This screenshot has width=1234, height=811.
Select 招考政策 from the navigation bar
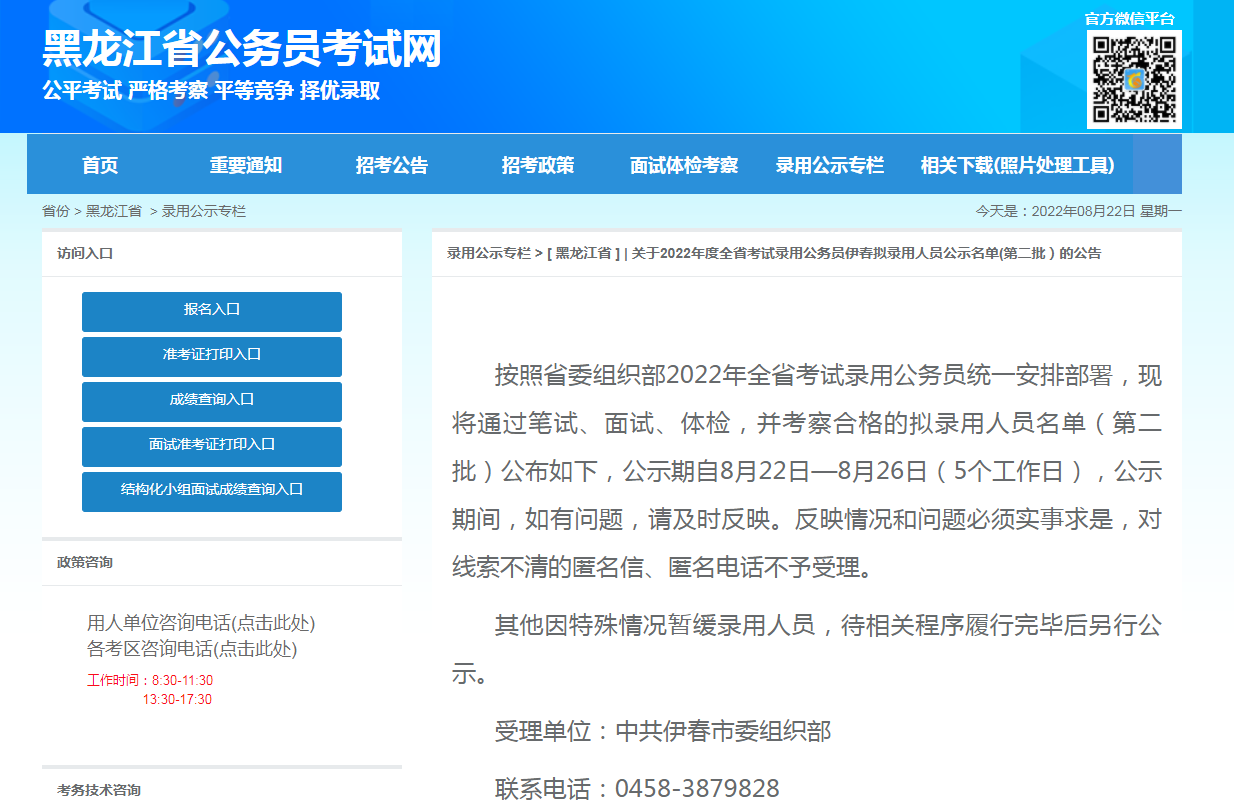538,165
